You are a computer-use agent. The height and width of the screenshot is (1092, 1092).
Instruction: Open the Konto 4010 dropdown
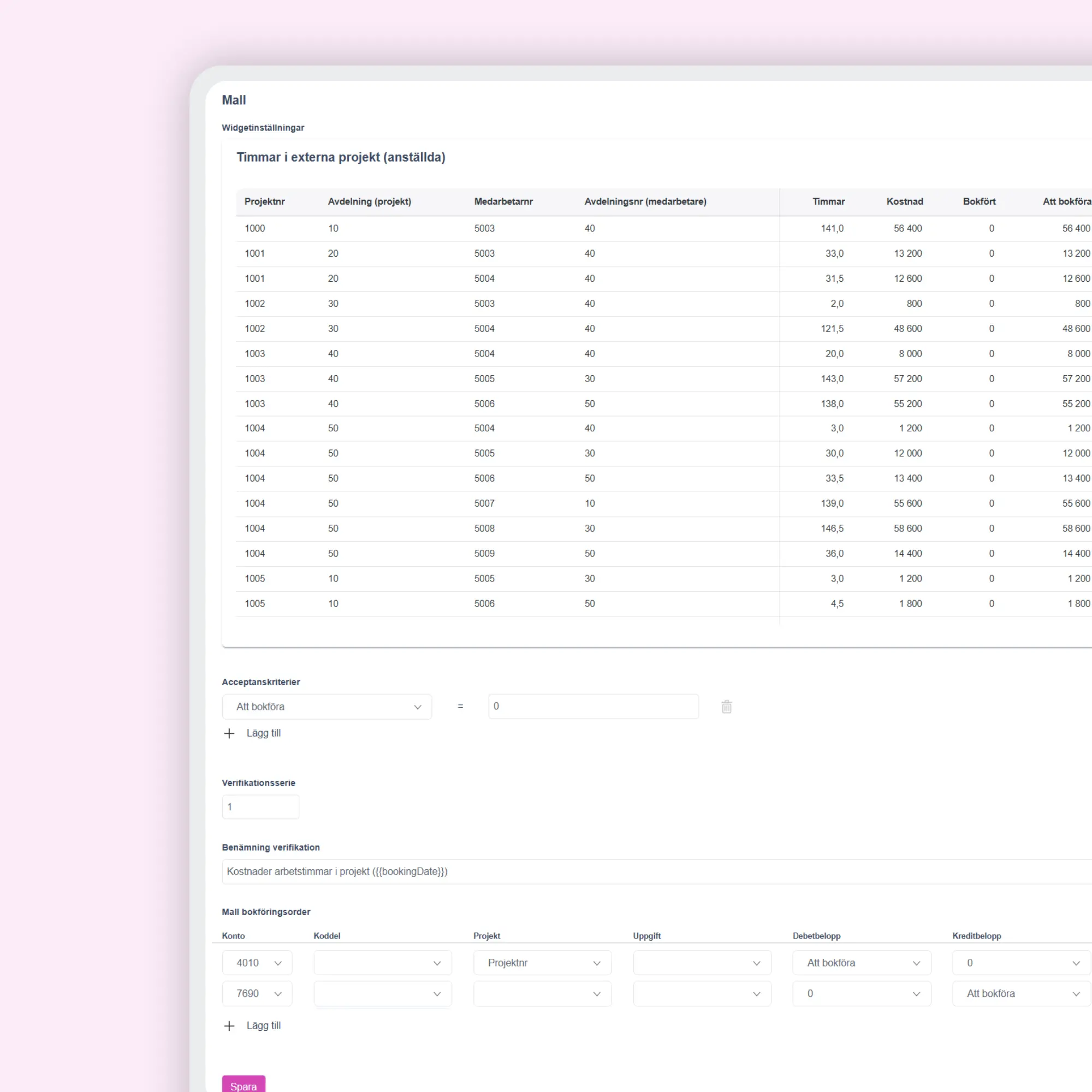click(x=257, y=963)
